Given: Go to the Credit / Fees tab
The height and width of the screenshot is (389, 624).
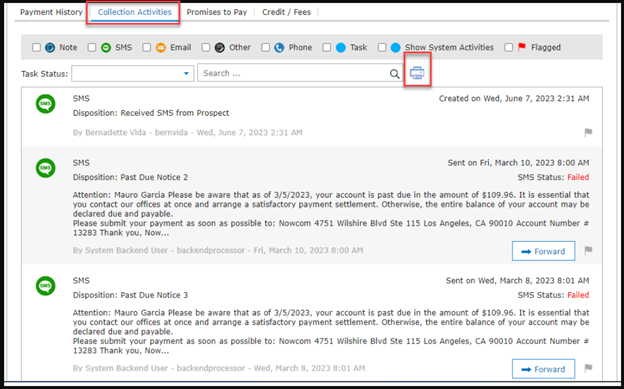Looking at the screenshot, I should 287,12.
